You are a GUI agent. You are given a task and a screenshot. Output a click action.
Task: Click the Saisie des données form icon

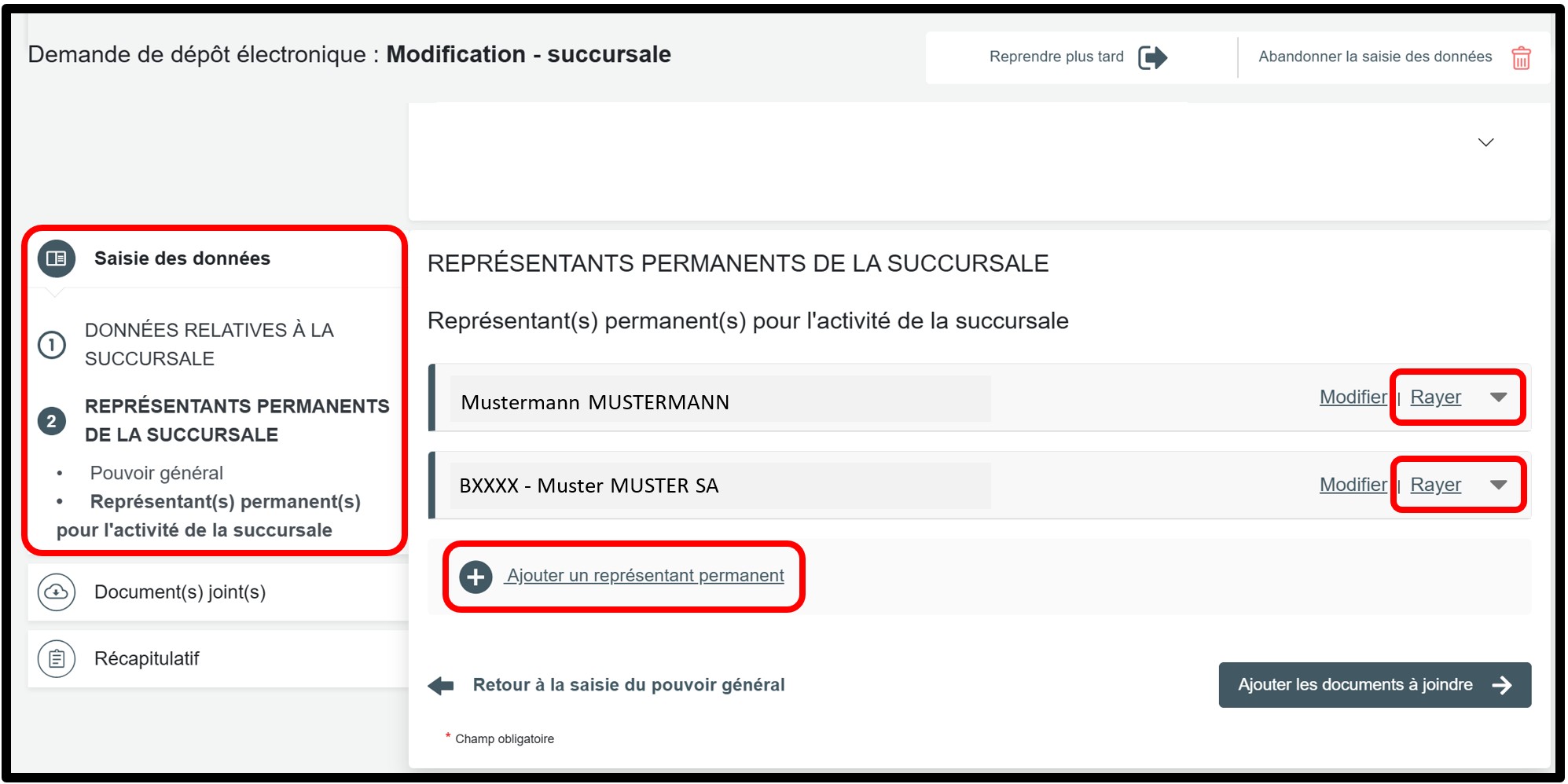57,258
